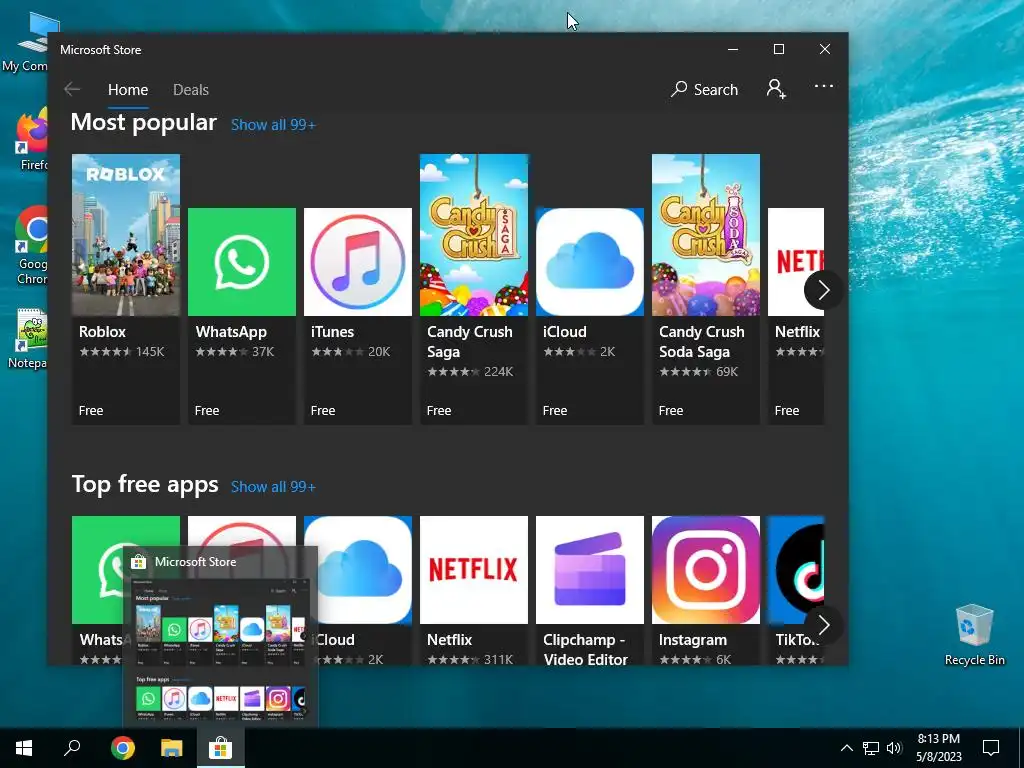
Task: Advance Most popular row with right arrow
Action: pyautogui.click(x=823, y=289)
